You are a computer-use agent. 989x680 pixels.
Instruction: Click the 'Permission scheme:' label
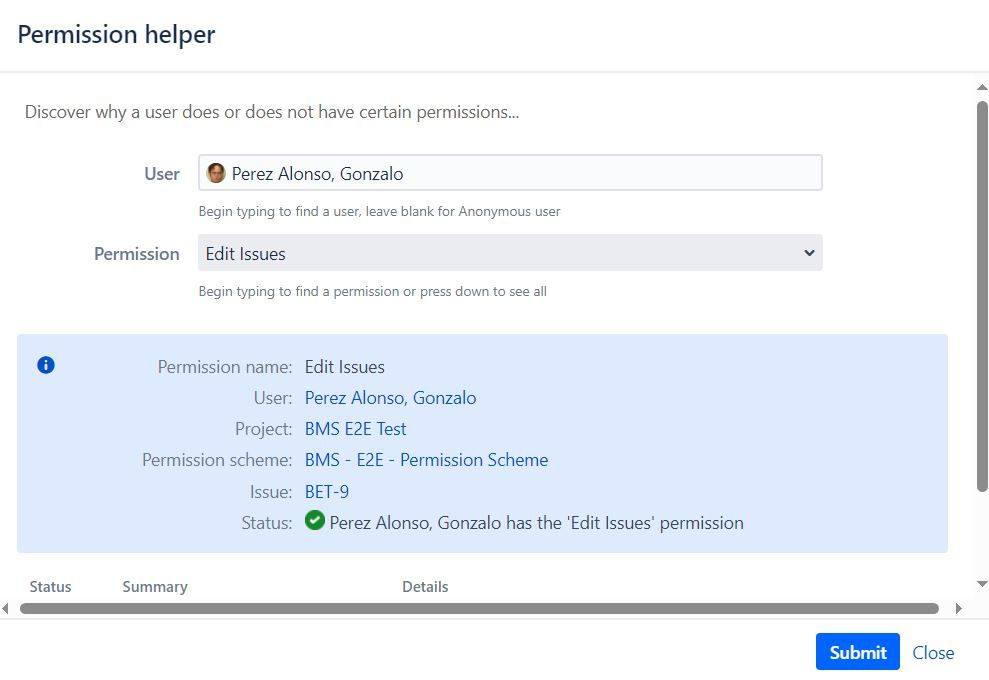217,460
